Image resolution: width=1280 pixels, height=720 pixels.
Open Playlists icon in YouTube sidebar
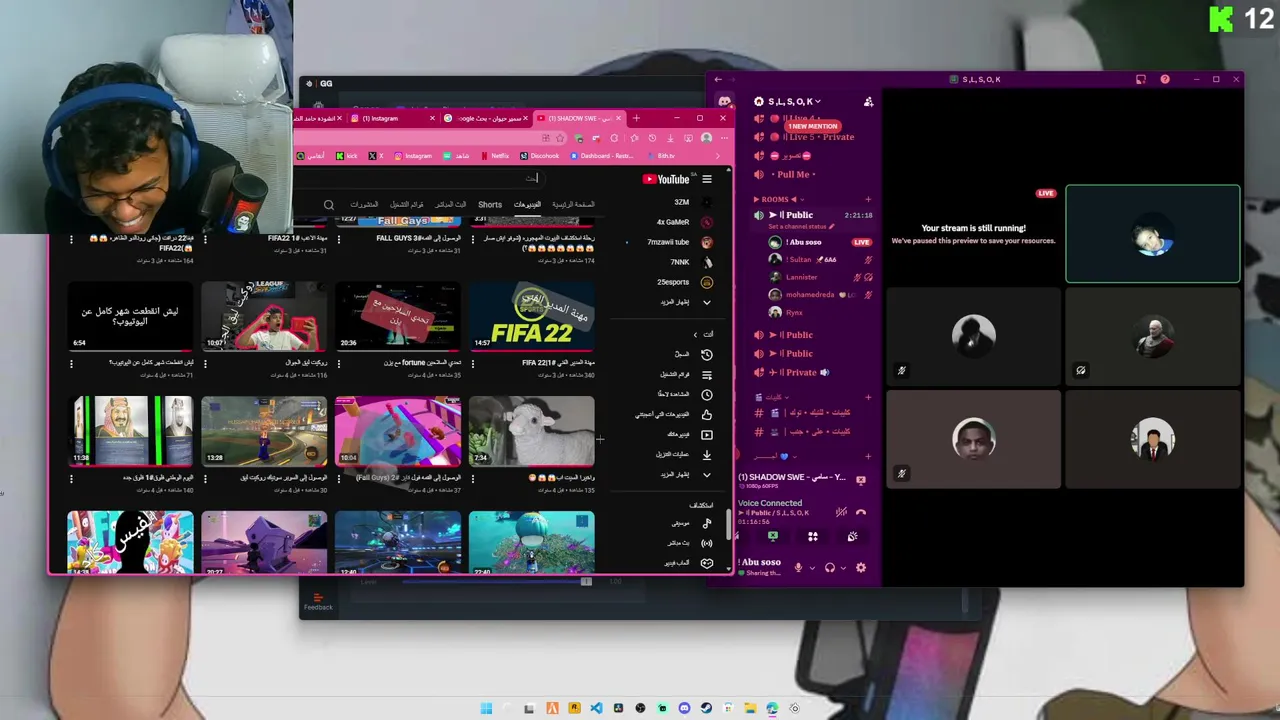click(x=706, y=375)
